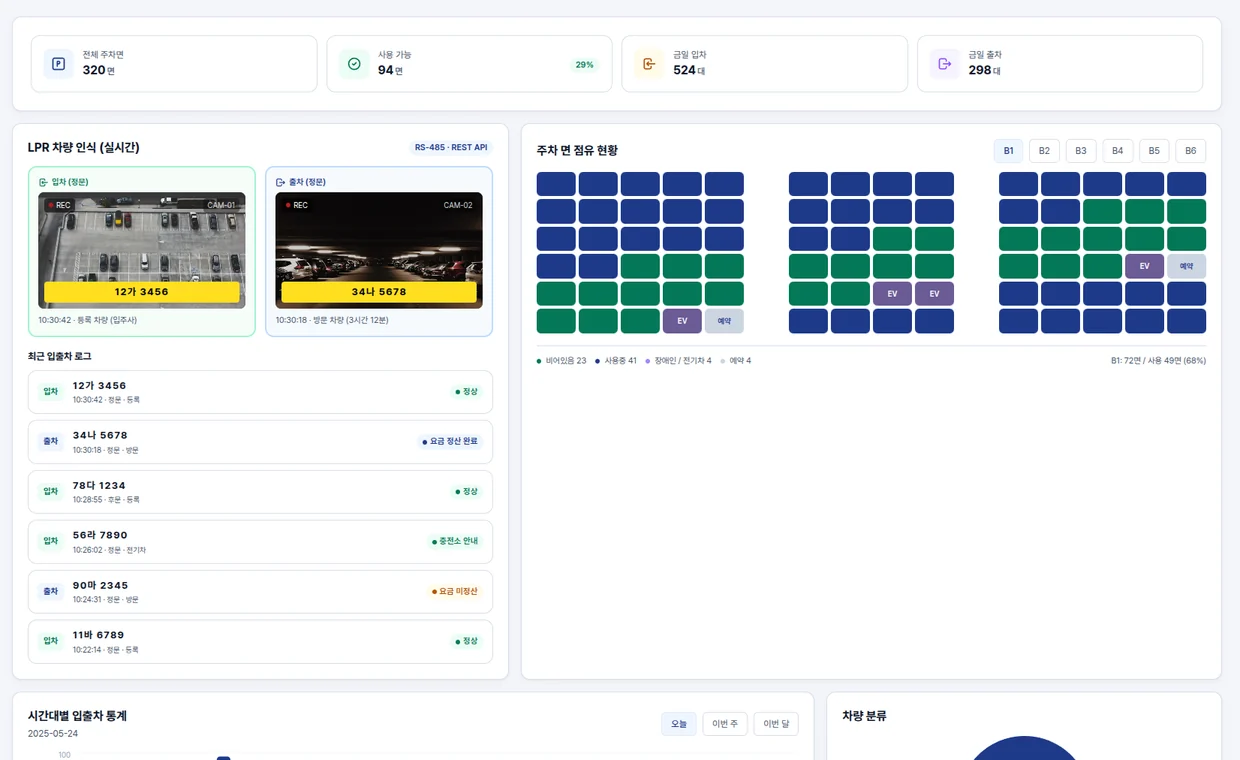The image size is (1240, 760).
Task: Click the red REC indicator on CAM-01
Action: point(58,205)
